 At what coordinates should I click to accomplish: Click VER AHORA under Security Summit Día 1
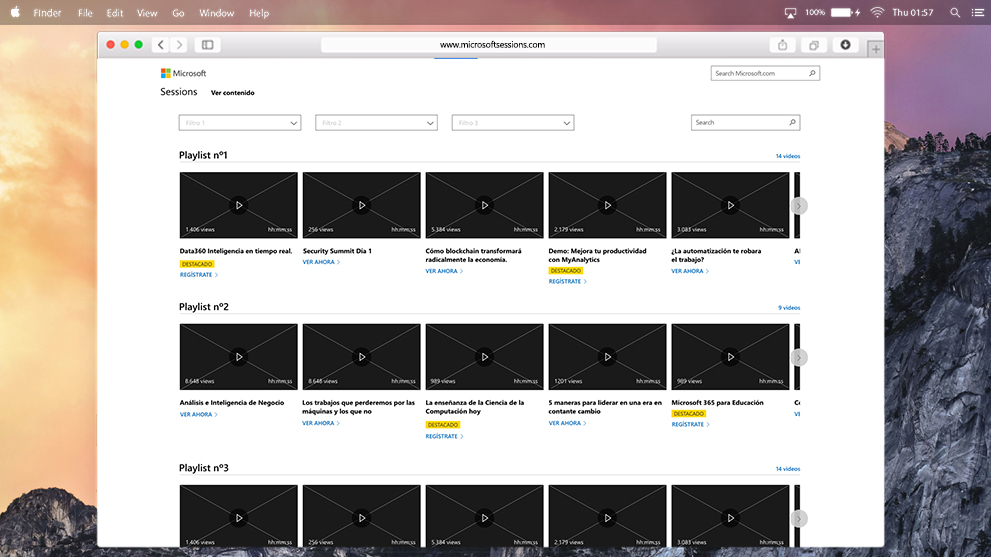321,262
